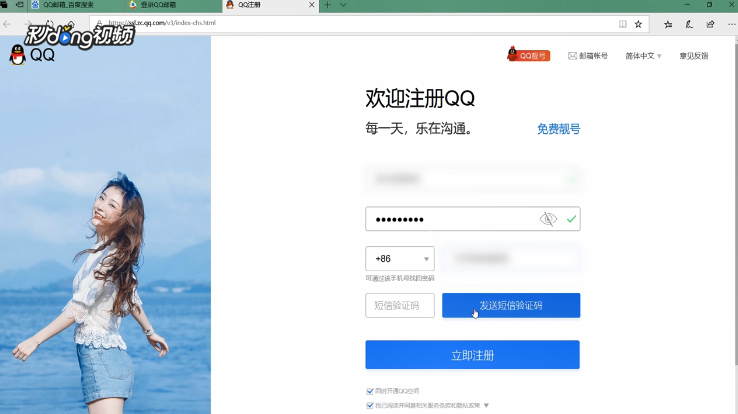Click the address bar URL
The height and width of the screenshot is (414, 738).
(x=162, y=23)
